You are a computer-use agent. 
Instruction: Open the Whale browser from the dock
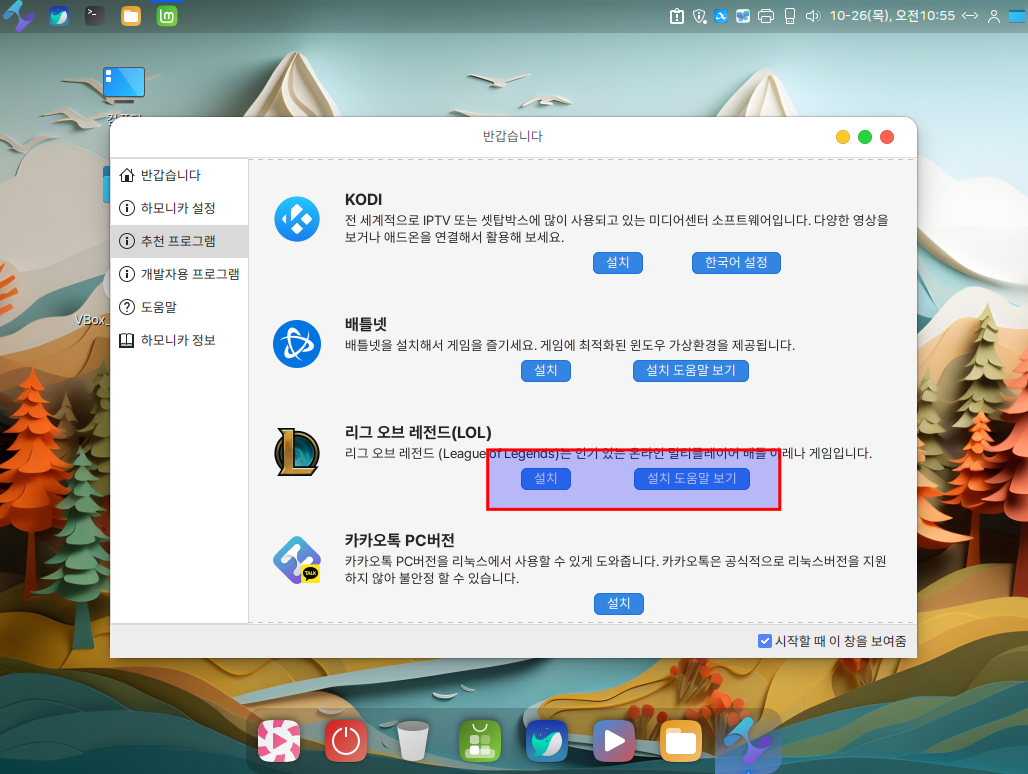click(547, 741)
